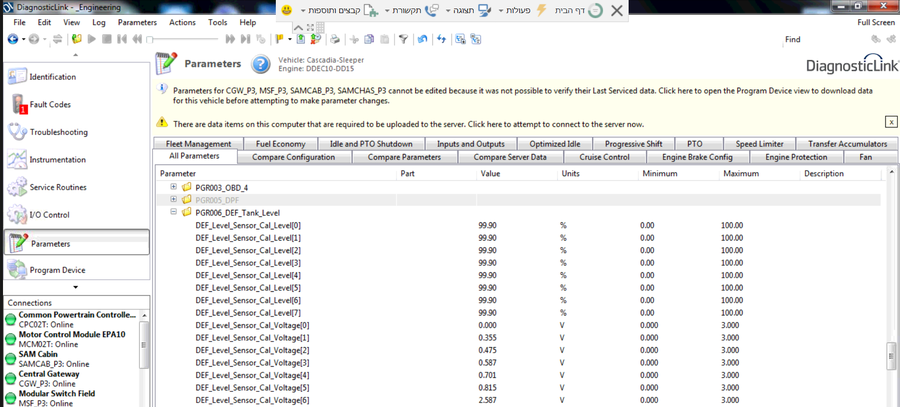Image resolution: width=900 pixels, height=407 pixels.
Task: Click the Print icon in toolbar
Action: (x=335, y=39)
